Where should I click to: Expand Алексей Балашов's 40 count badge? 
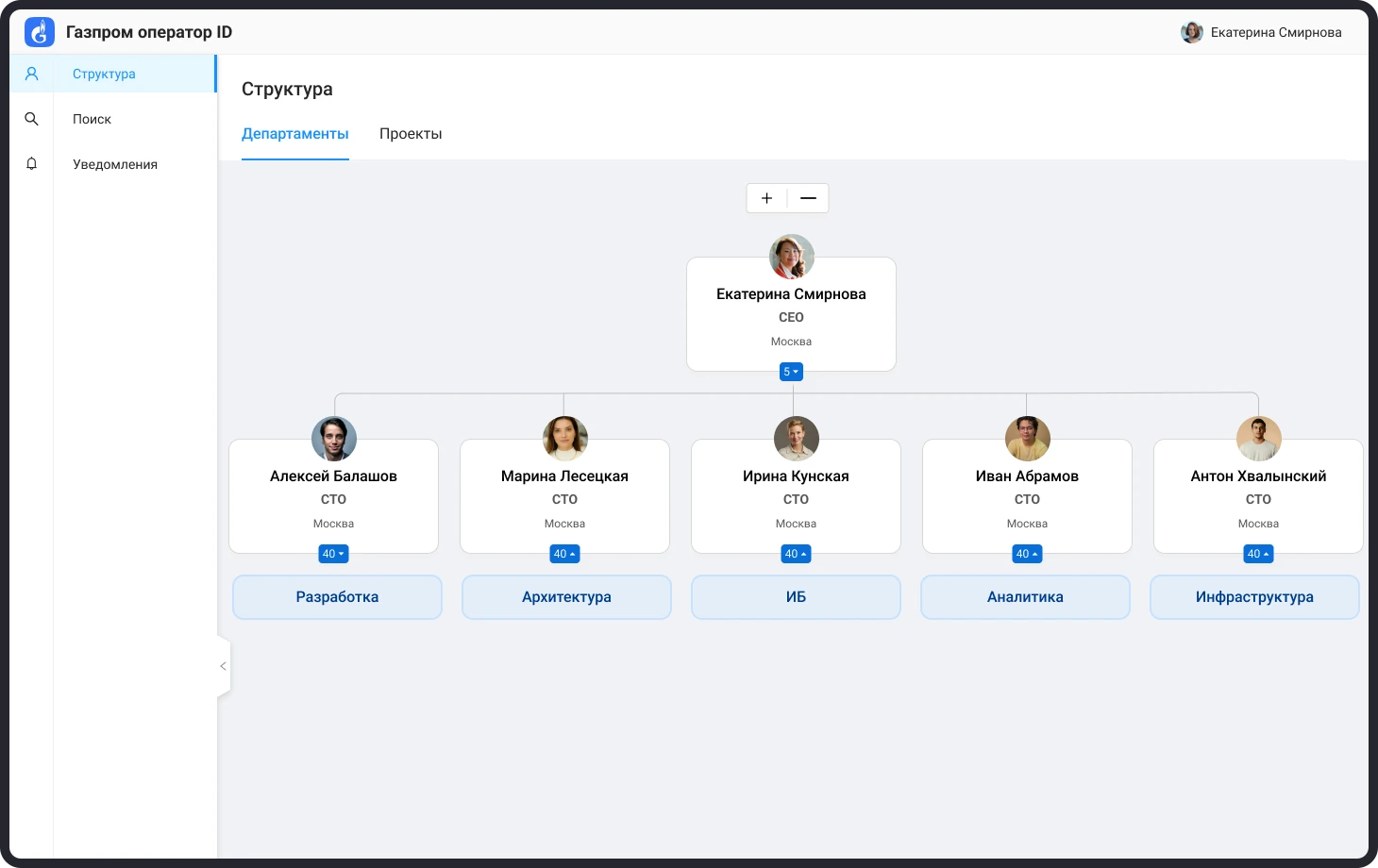tap(333, 554)
